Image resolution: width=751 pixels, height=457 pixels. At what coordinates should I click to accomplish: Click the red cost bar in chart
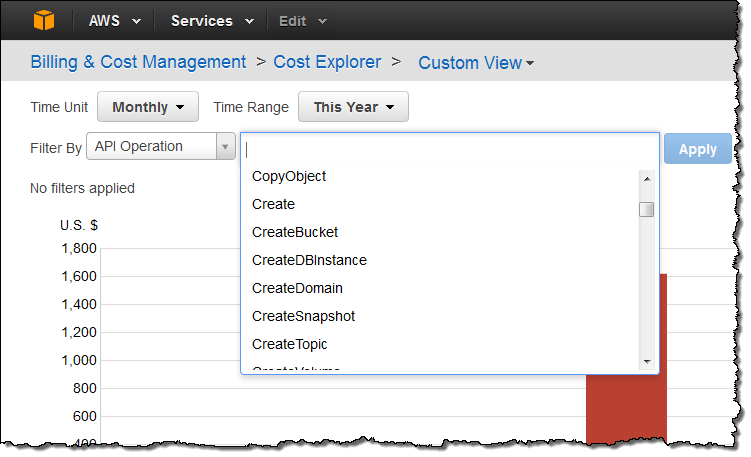pyautogui.click(x=626, y=408)
